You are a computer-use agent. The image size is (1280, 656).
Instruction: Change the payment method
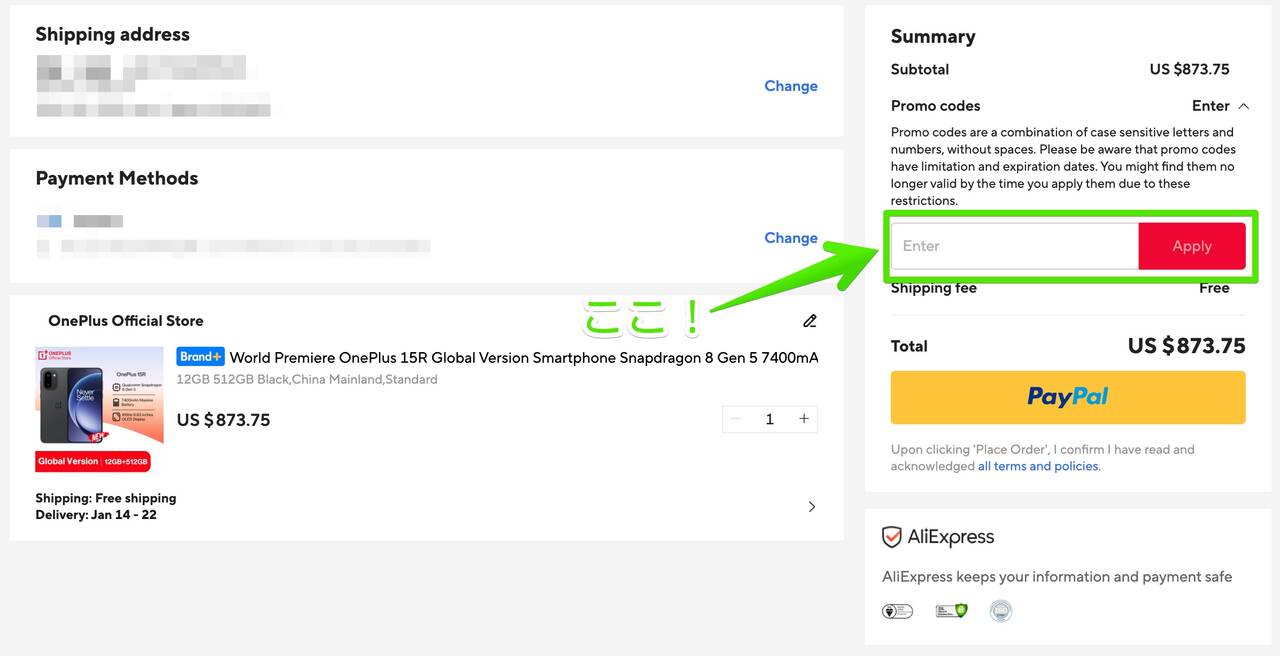(790, 238)
